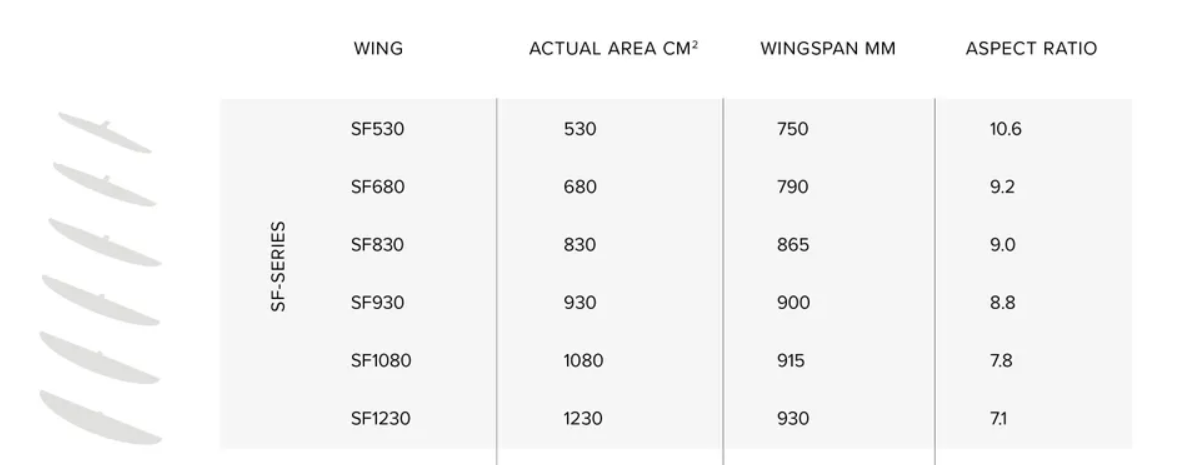
Task: Select the ASPECT RATIO column header
Action: pos(1031,48)
